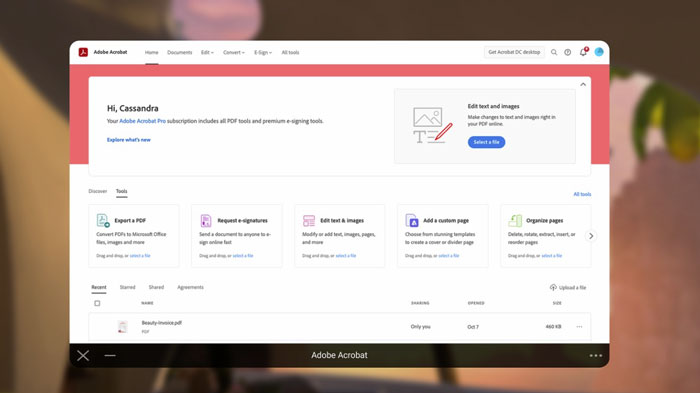Click the Upload a file cloud icon
The height and width of the screenshot is (393, 700).
[553, 287]
